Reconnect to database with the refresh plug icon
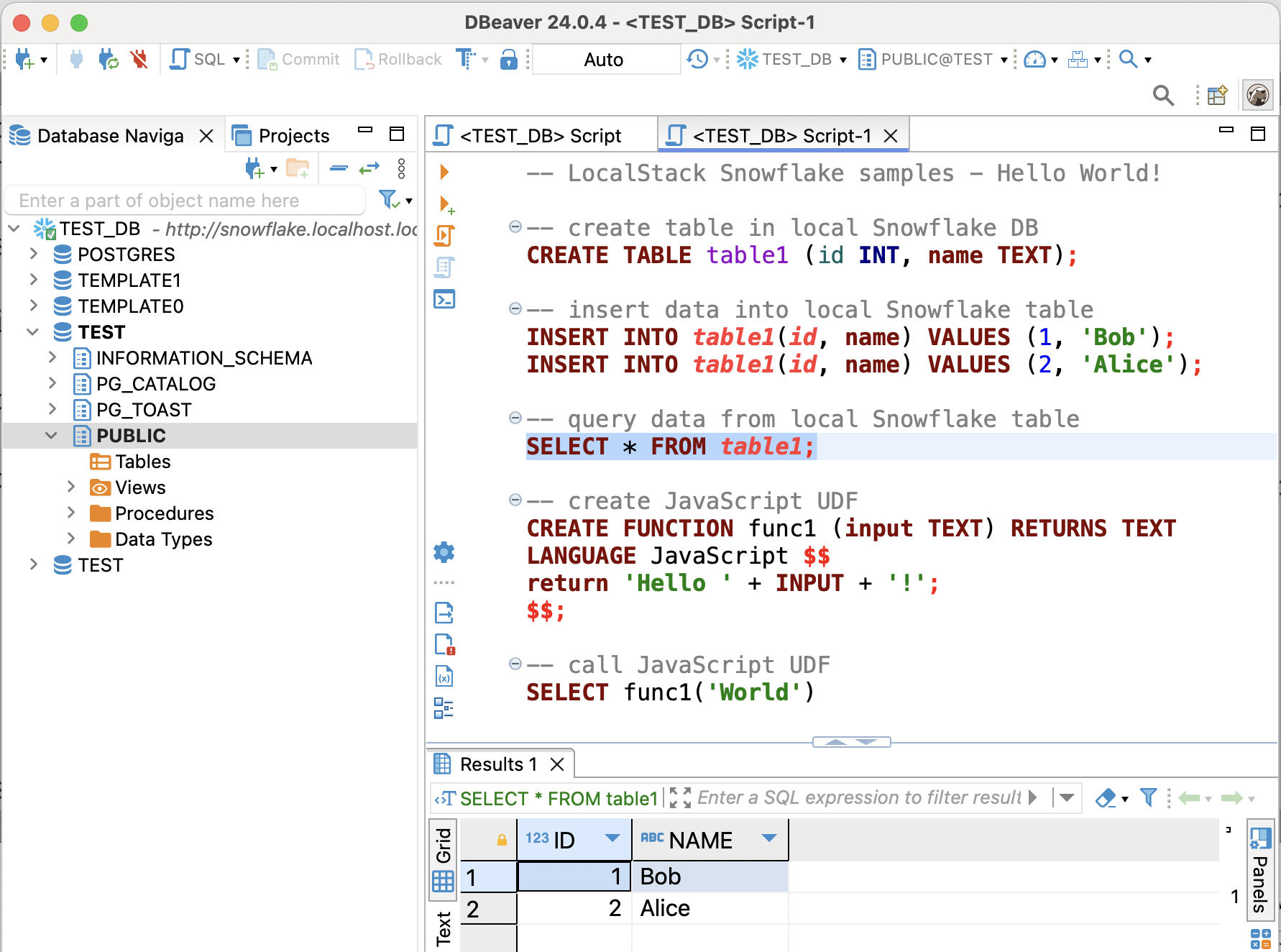Image resolution: width=1281 pixels, height=952 pixels. pos(109,60)
